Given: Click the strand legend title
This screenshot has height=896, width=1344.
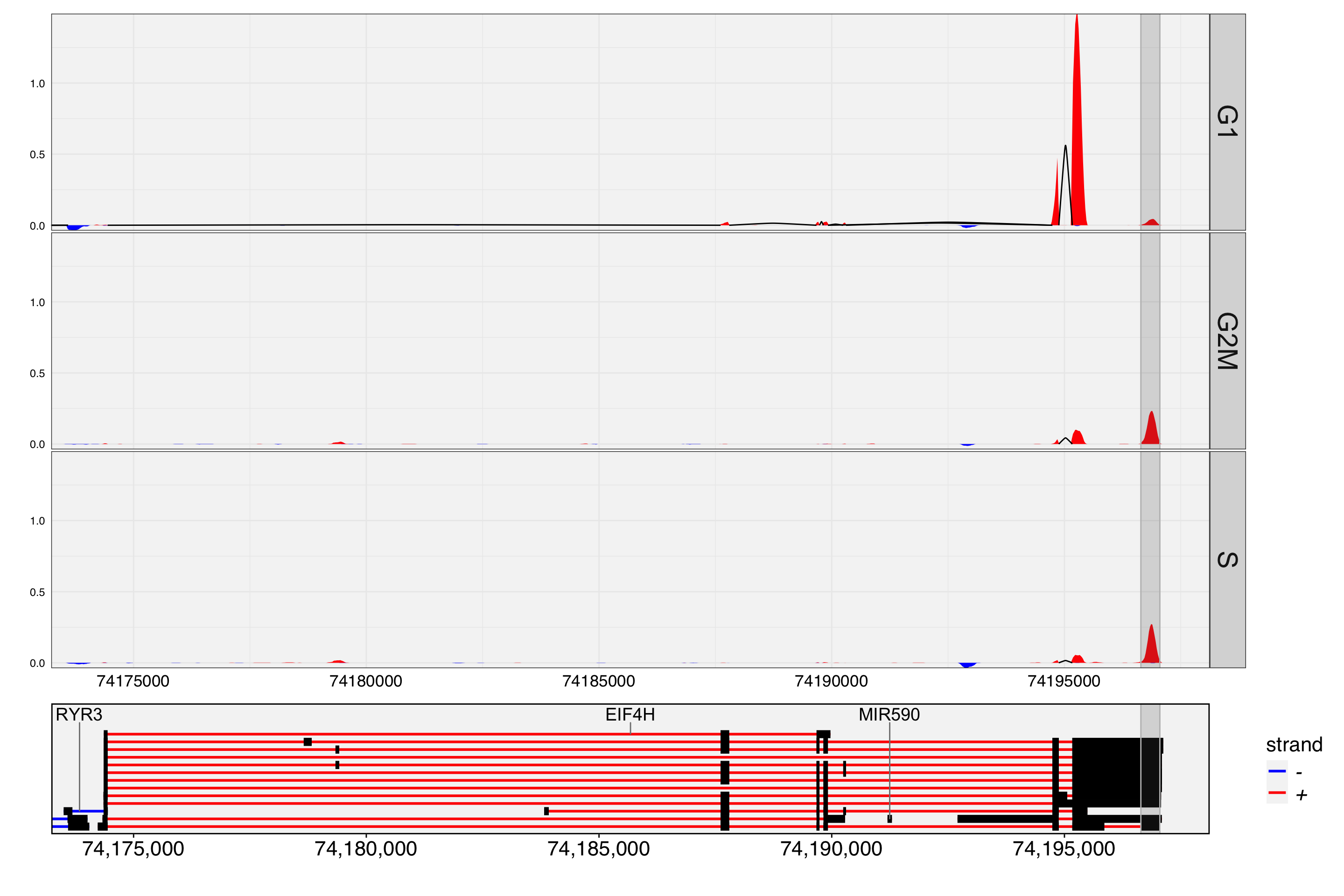Looking at the screenshot, I should 1294,745.
